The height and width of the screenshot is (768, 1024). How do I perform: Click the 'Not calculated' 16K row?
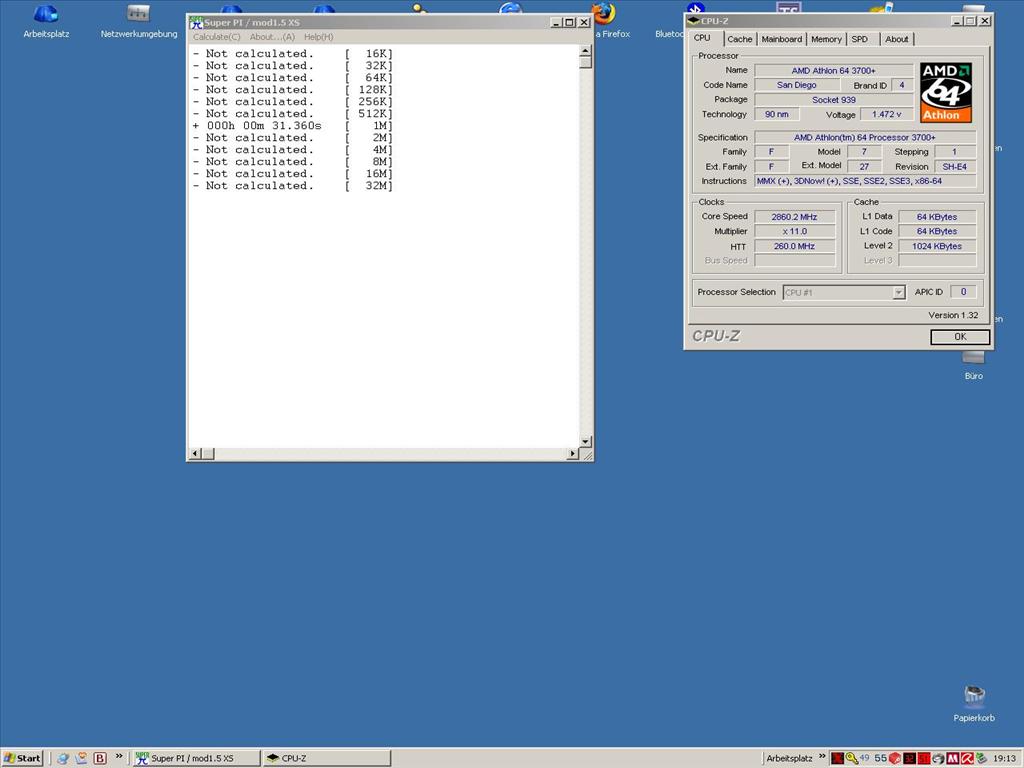pyautogui.click(x=293, y=54)
